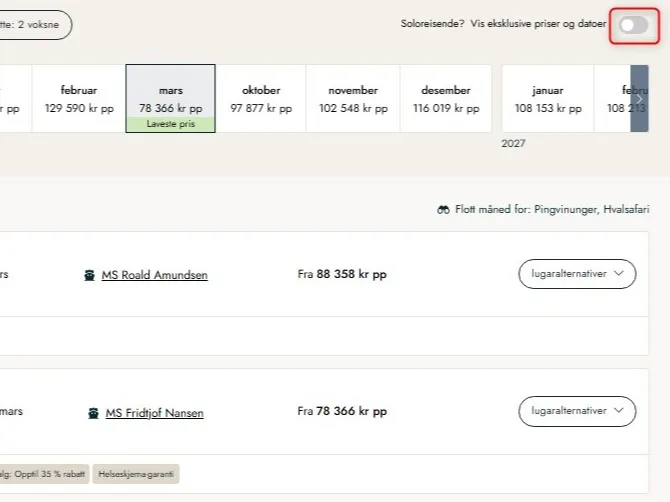Expand lugaralternativer for MS Fridtjof Nansen

tap(577, 410)
